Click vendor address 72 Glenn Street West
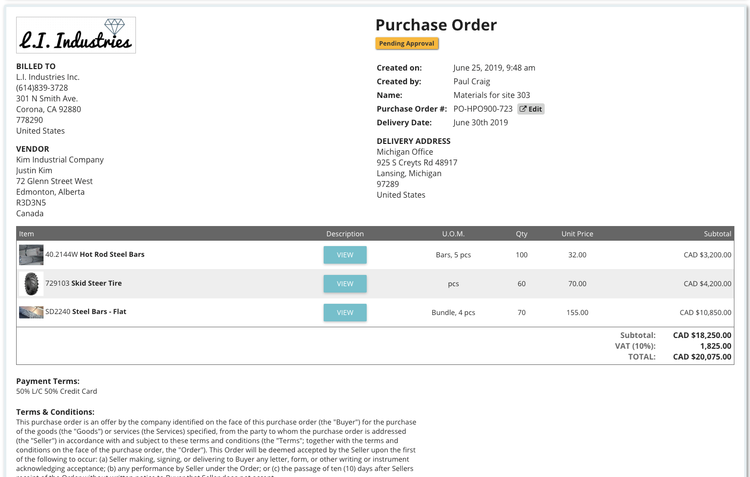This screenshot has width=750, height=477. (55, 181)
